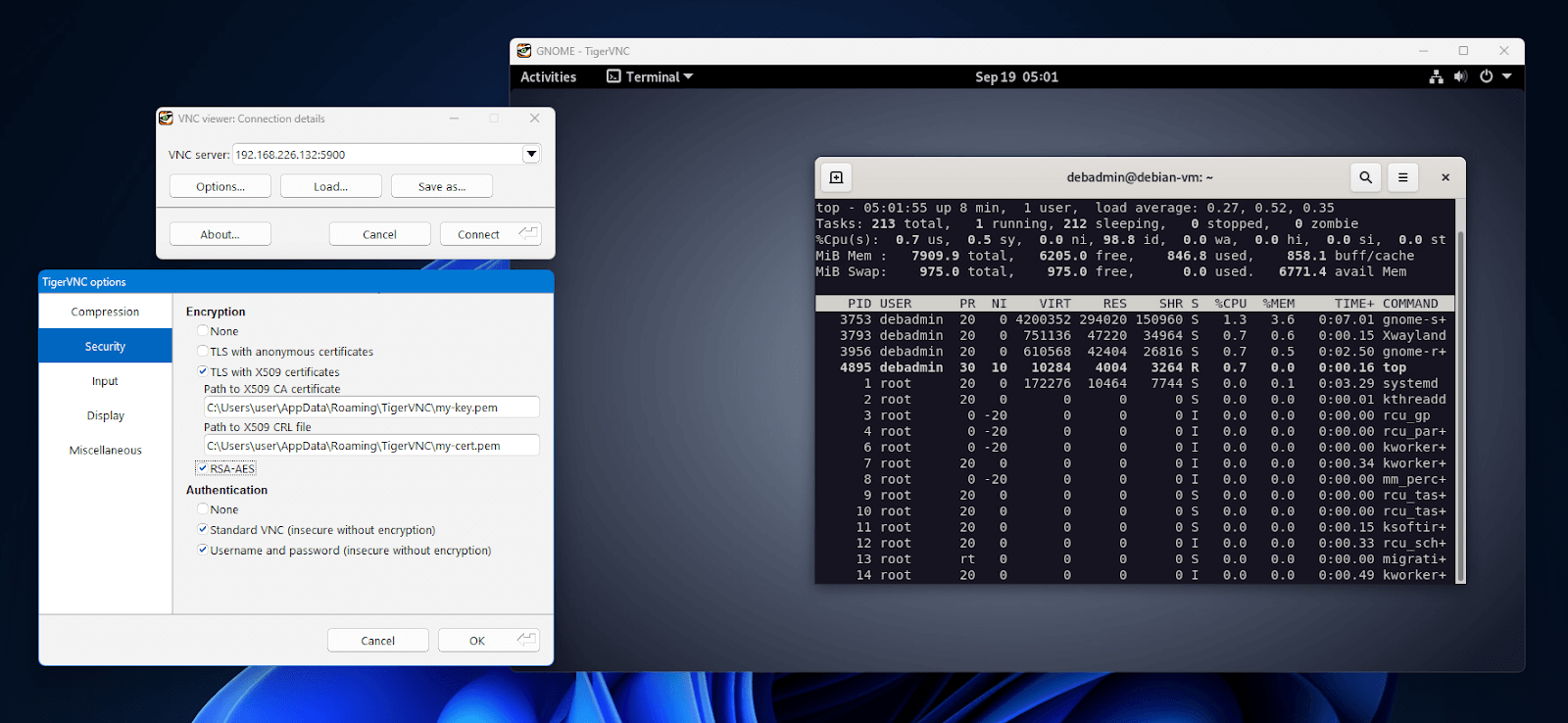Click the GNOME volume icon
Screen dimensions: 1568x723
pyautogui.click(x=1460, y=76)
